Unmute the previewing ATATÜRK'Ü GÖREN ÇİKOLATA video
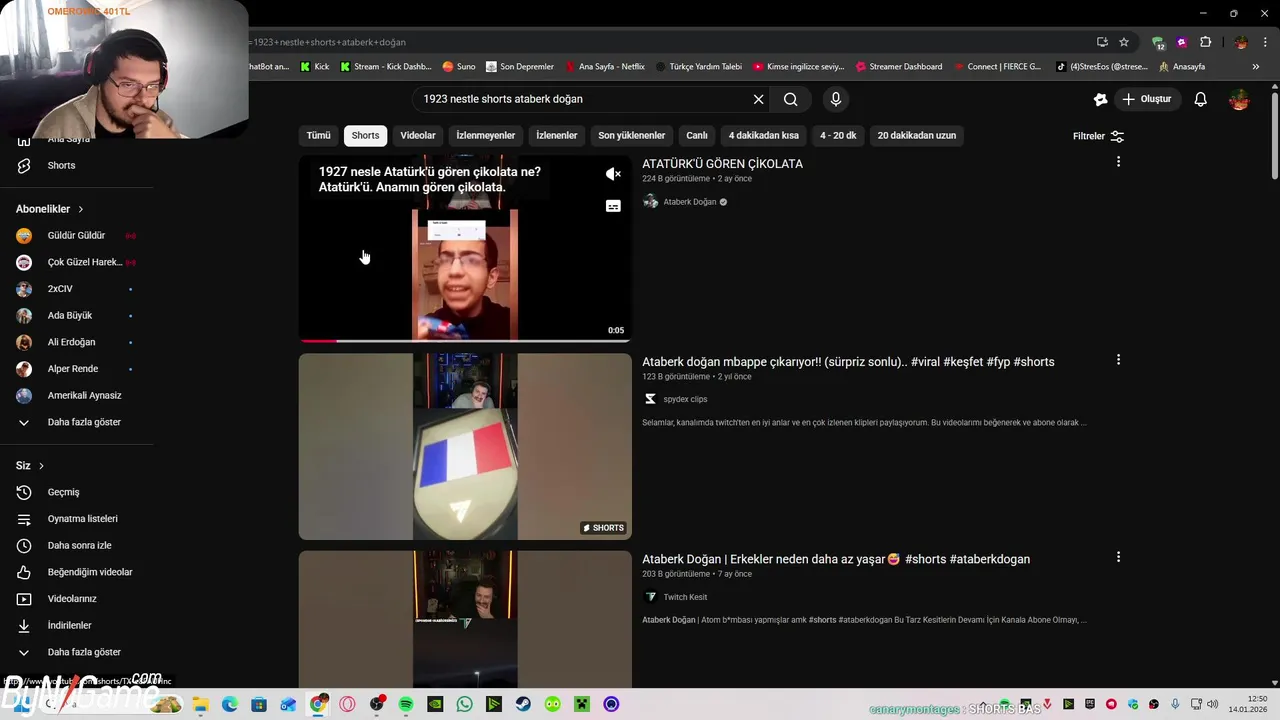The height and width of the screenshot is (720, 1280). (613, 174)
